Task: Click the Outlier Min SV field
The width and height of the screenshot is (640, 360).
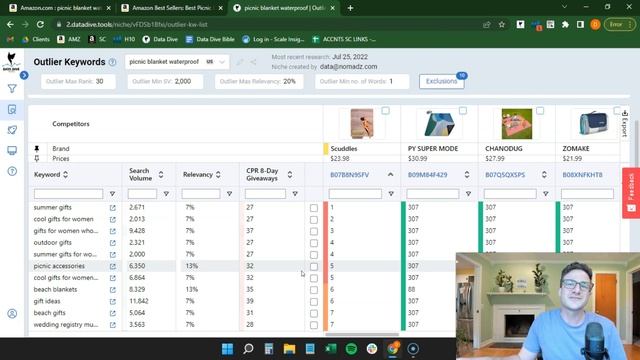Action: coord(165,81)
